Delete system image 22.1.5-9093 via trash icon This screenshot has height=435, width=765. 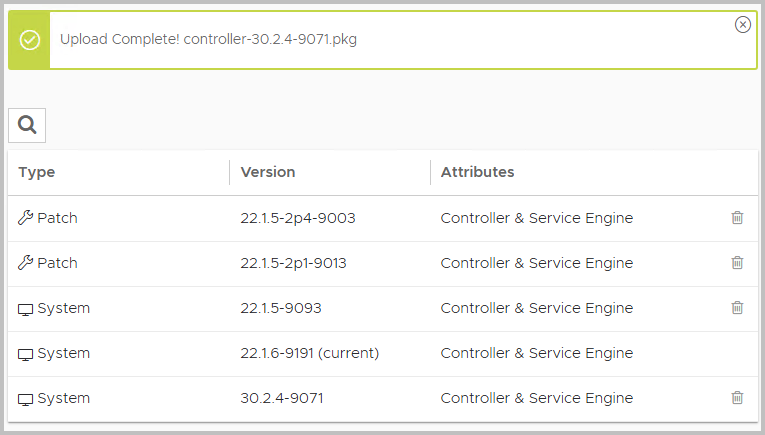(x=737, y=308)
